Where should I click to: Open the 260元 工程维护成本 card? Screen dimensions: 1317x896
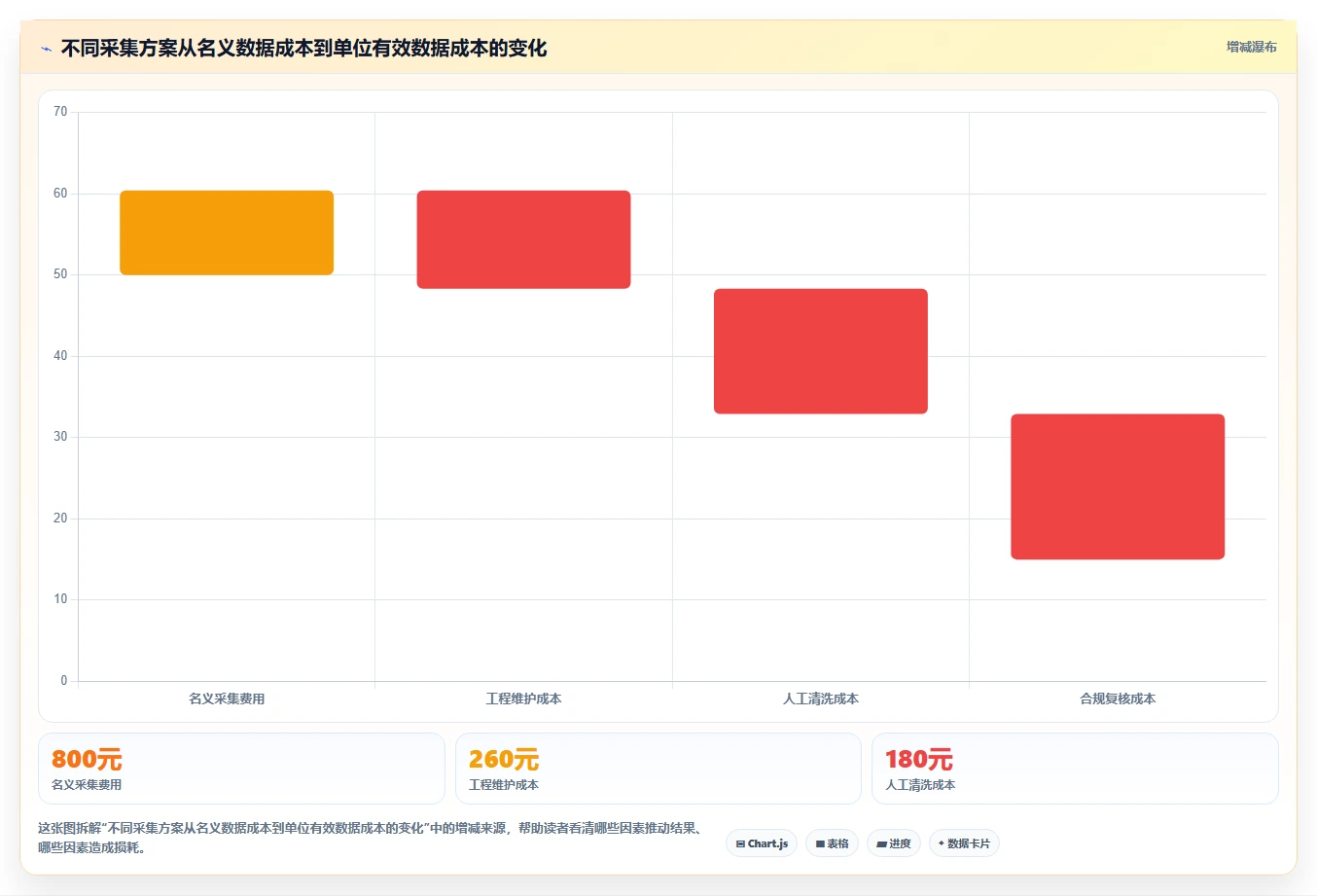[x=658, y=769]
